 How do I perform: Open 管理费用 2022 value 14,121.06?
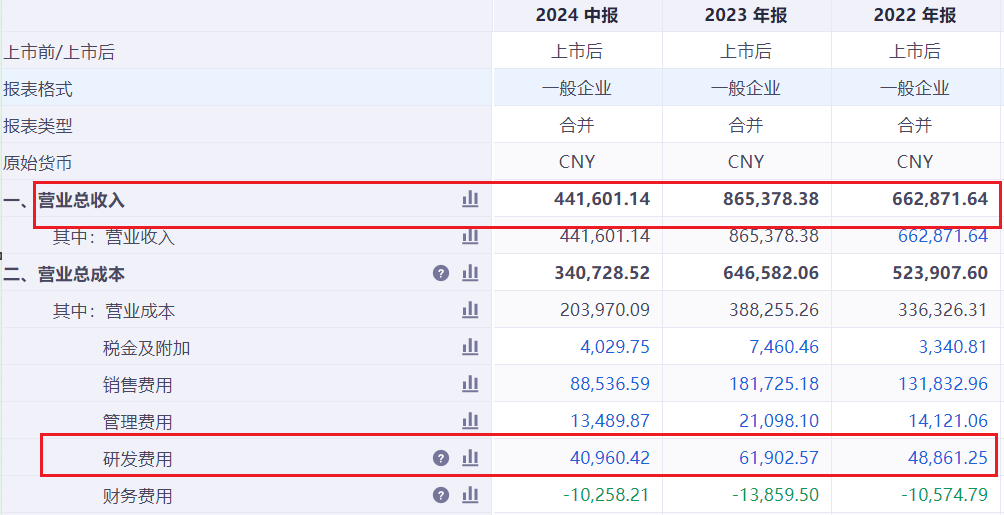(948, 421)
